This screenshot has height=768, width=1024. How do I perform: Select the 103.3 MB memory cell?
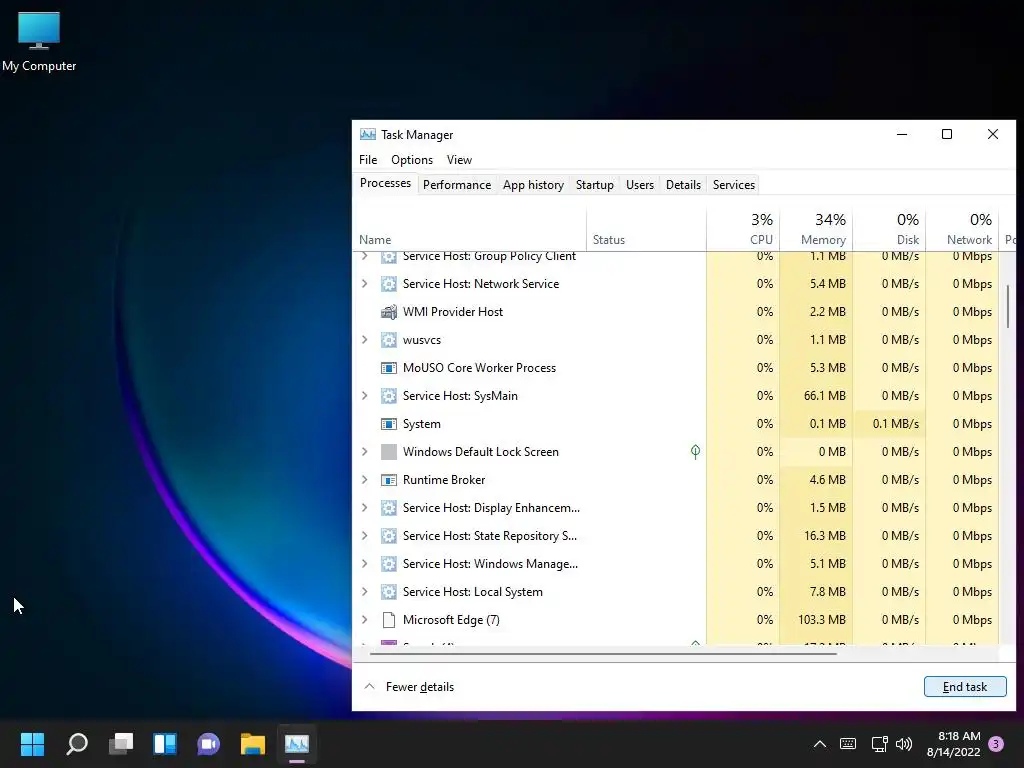[816, 620]
